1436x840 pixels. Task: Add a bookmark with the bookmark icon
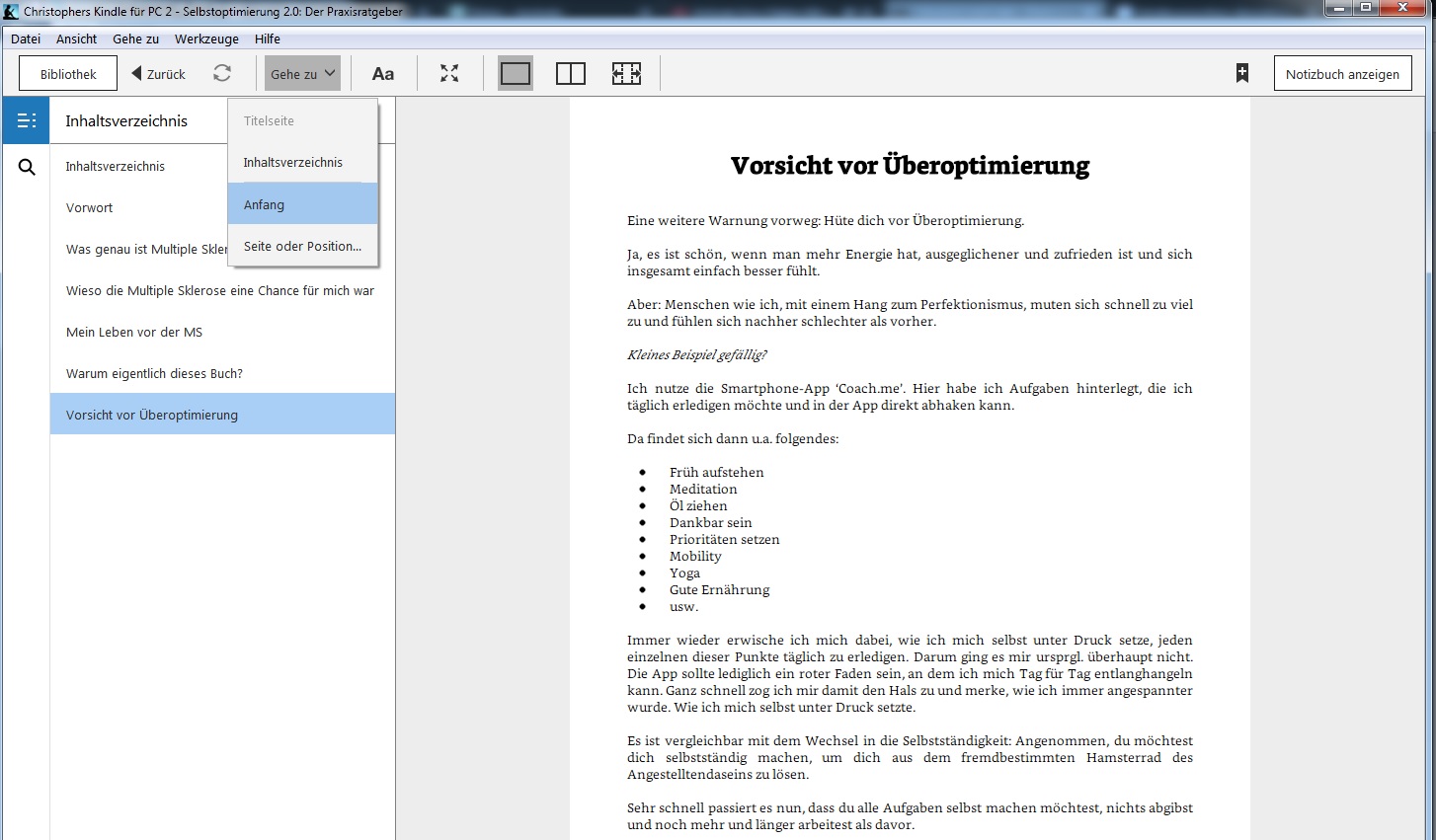click(x=1242, y=74)
